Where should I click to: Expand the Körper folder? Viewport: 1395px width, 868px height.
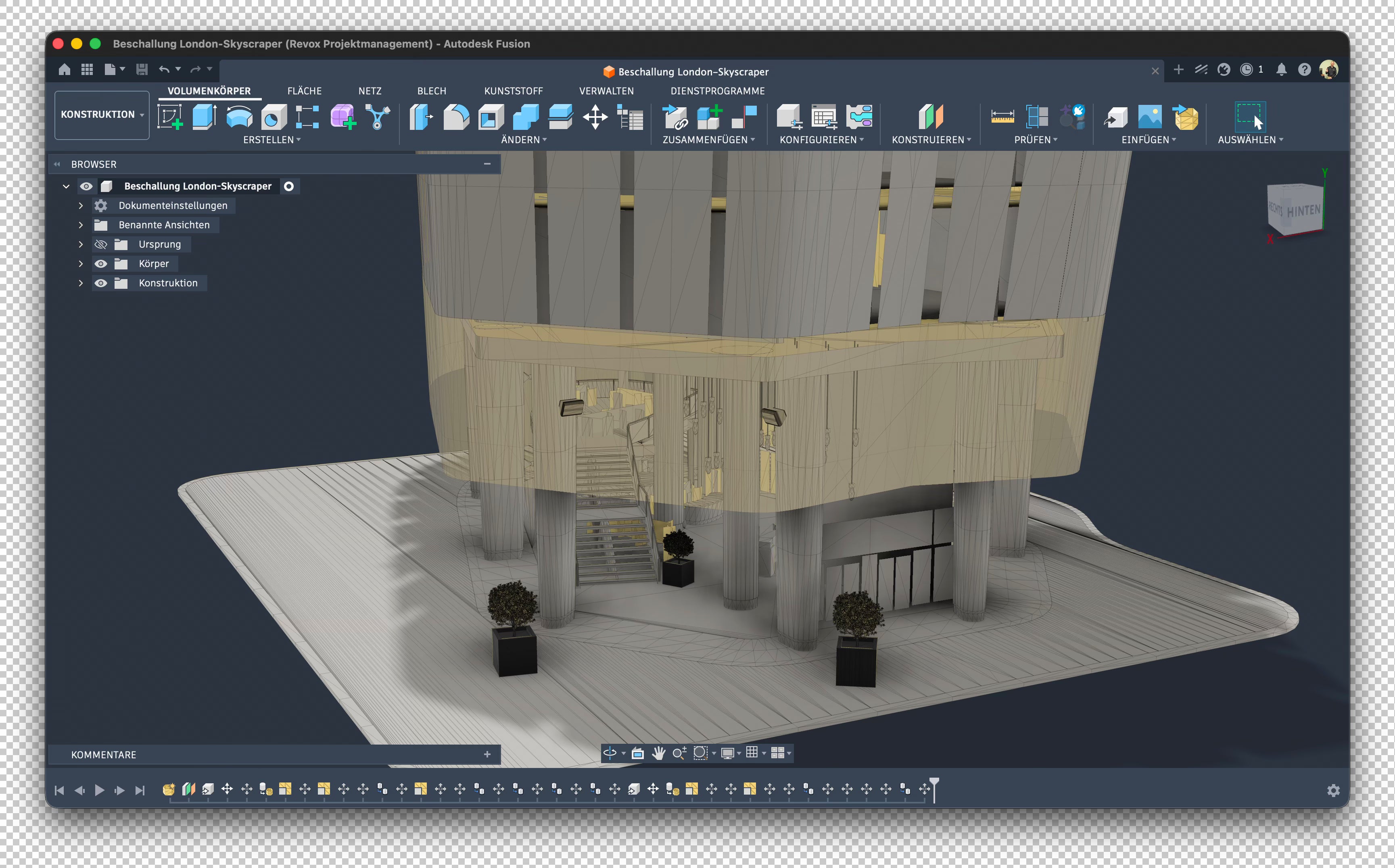[80, 264]
